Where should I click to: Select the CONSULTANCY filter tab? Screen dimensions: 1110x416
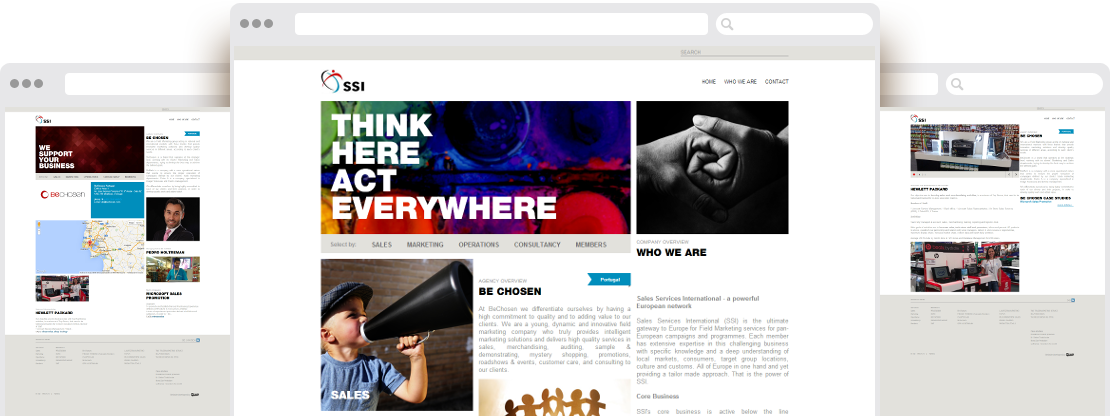(x=537, y=245)
